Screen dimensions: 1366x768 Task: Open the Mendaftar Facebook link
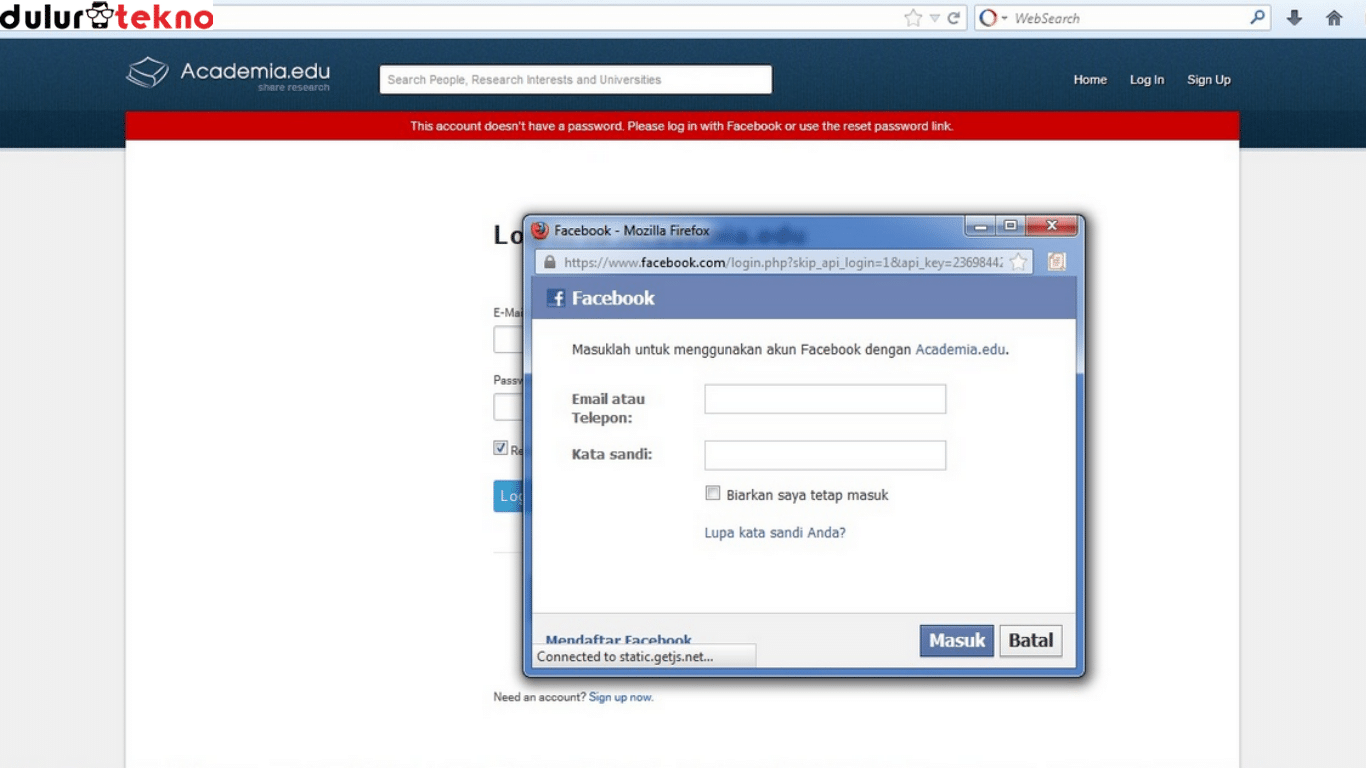pos(619,640)
